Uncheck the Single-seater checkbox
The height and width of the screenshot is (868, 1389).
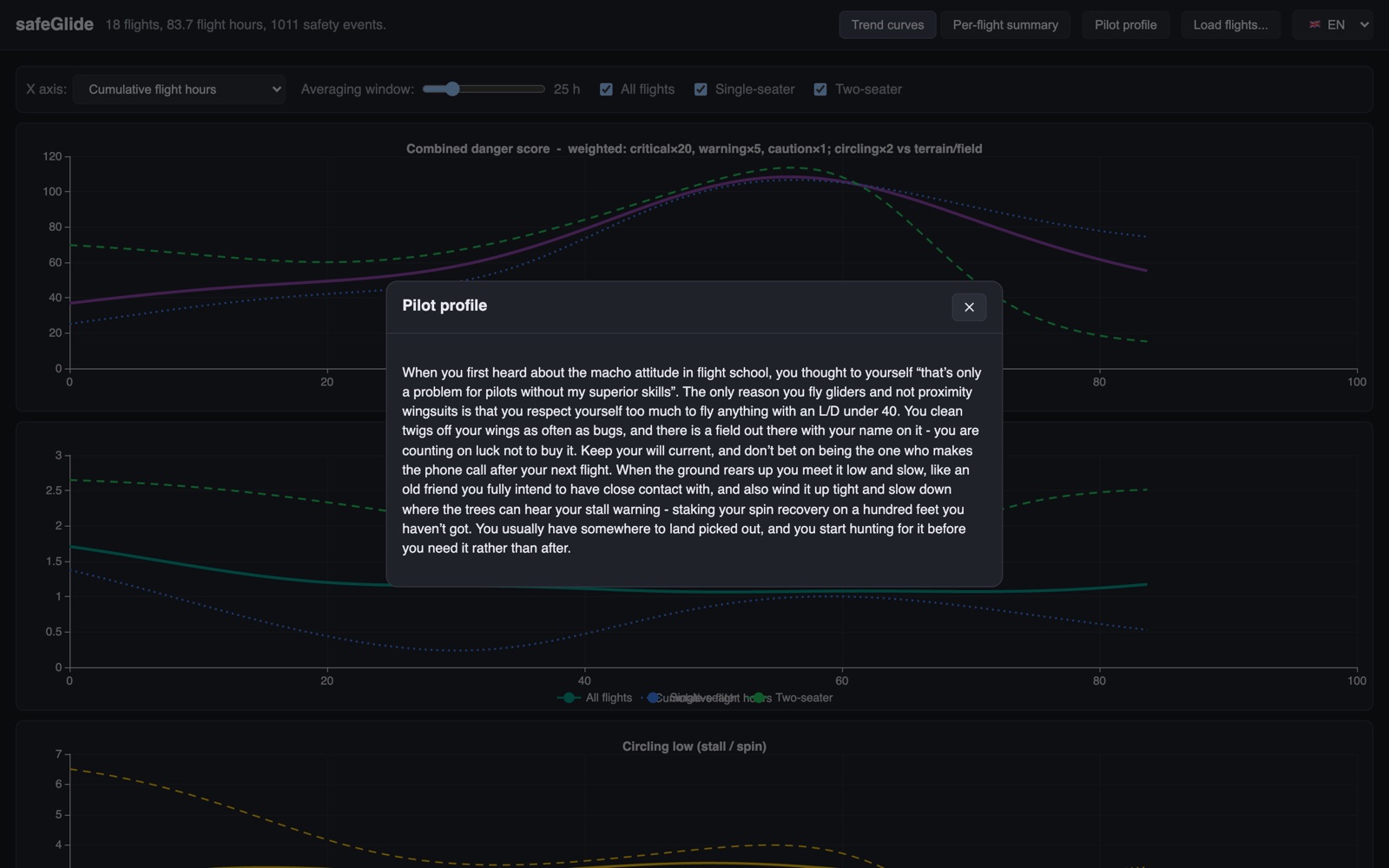pyautogui.click(x=701, y=89)
